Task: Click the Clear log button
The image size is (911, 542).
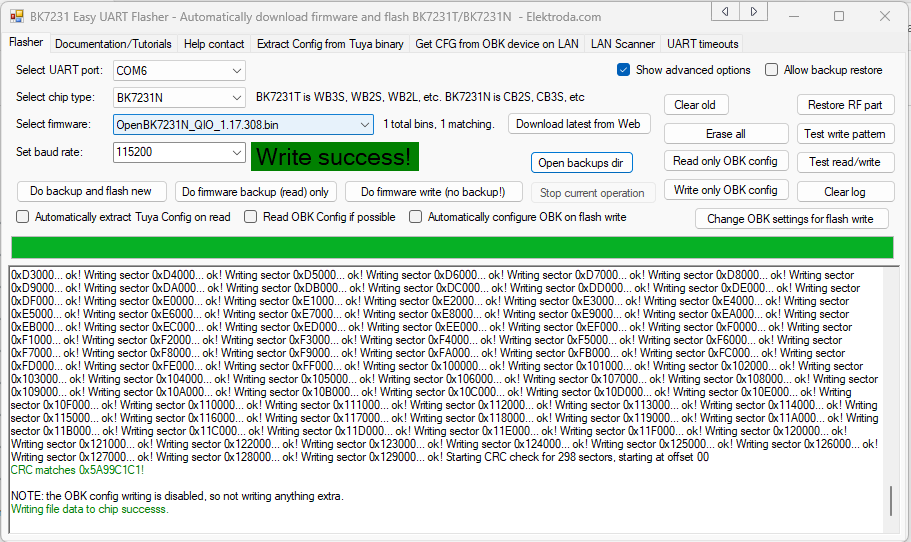Action: pos(845,192)
